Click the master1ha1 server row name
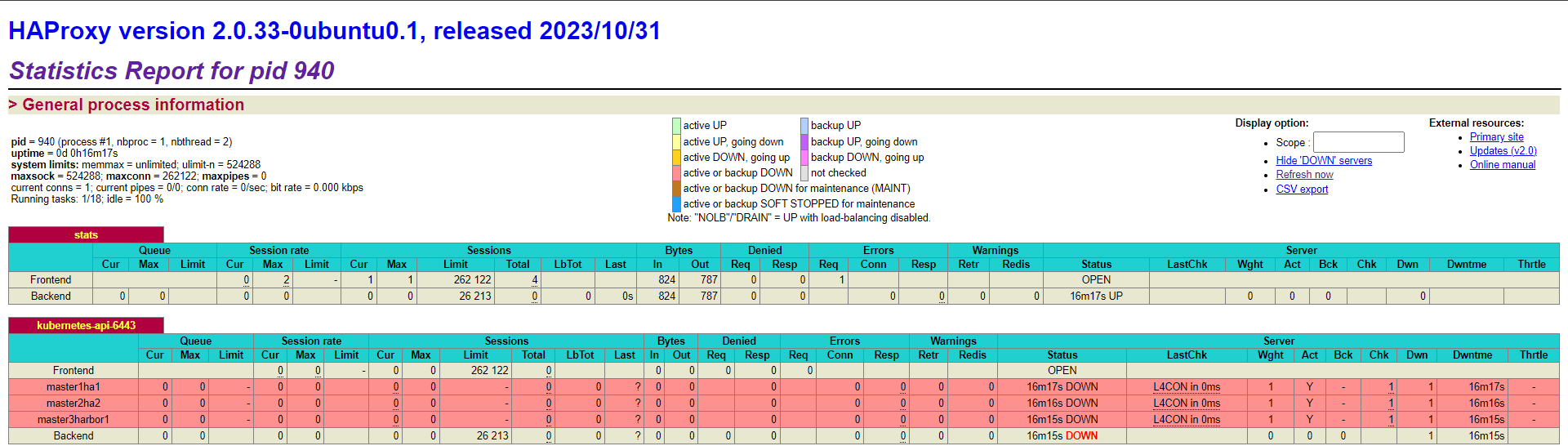Viewport: 1568px width, 446px height. click(x=73, y=387)
